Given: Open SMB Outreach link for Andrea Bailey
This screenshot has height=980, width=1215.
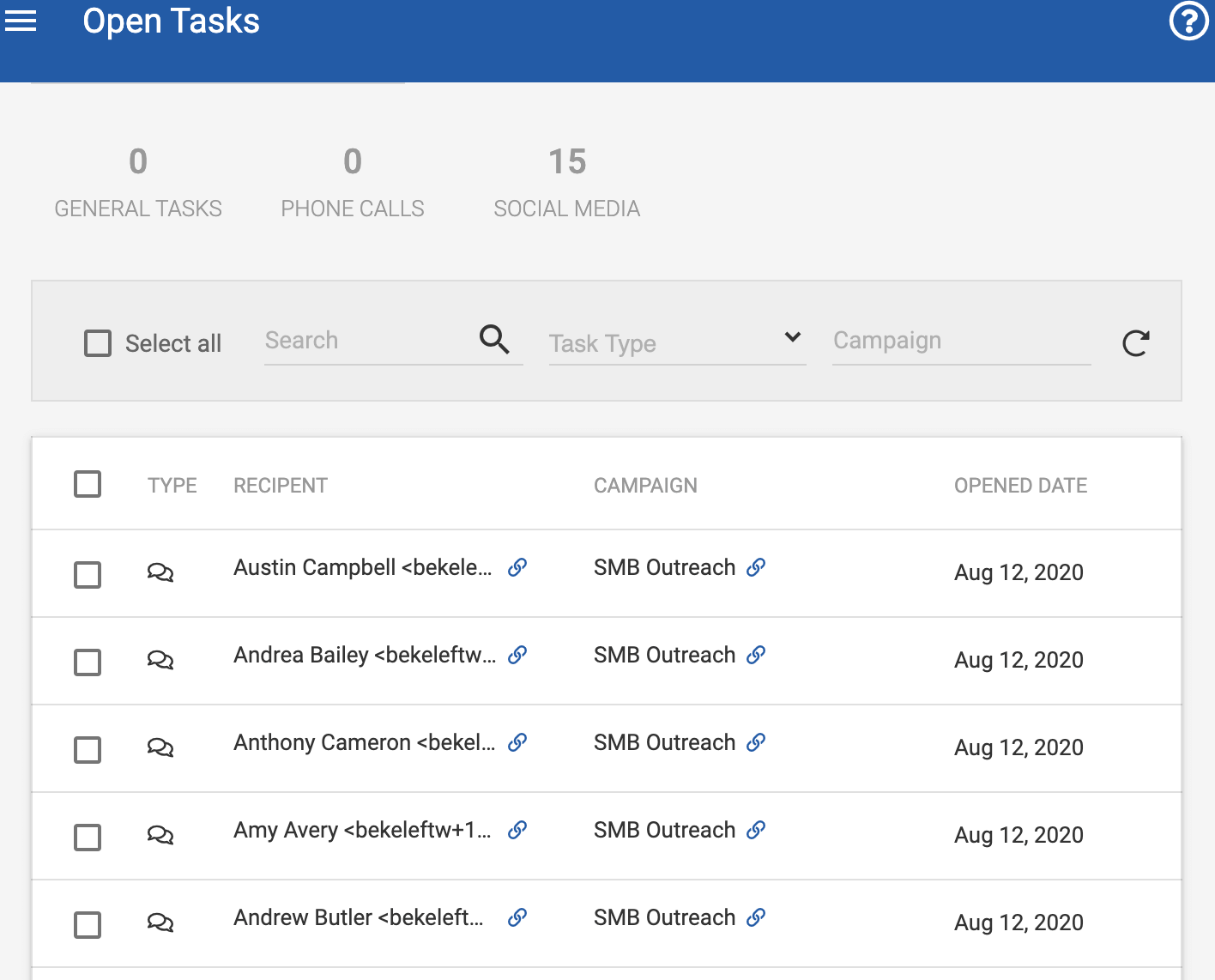Looking at the screenshot, I should pyautogui.click(x=756, y=655).
